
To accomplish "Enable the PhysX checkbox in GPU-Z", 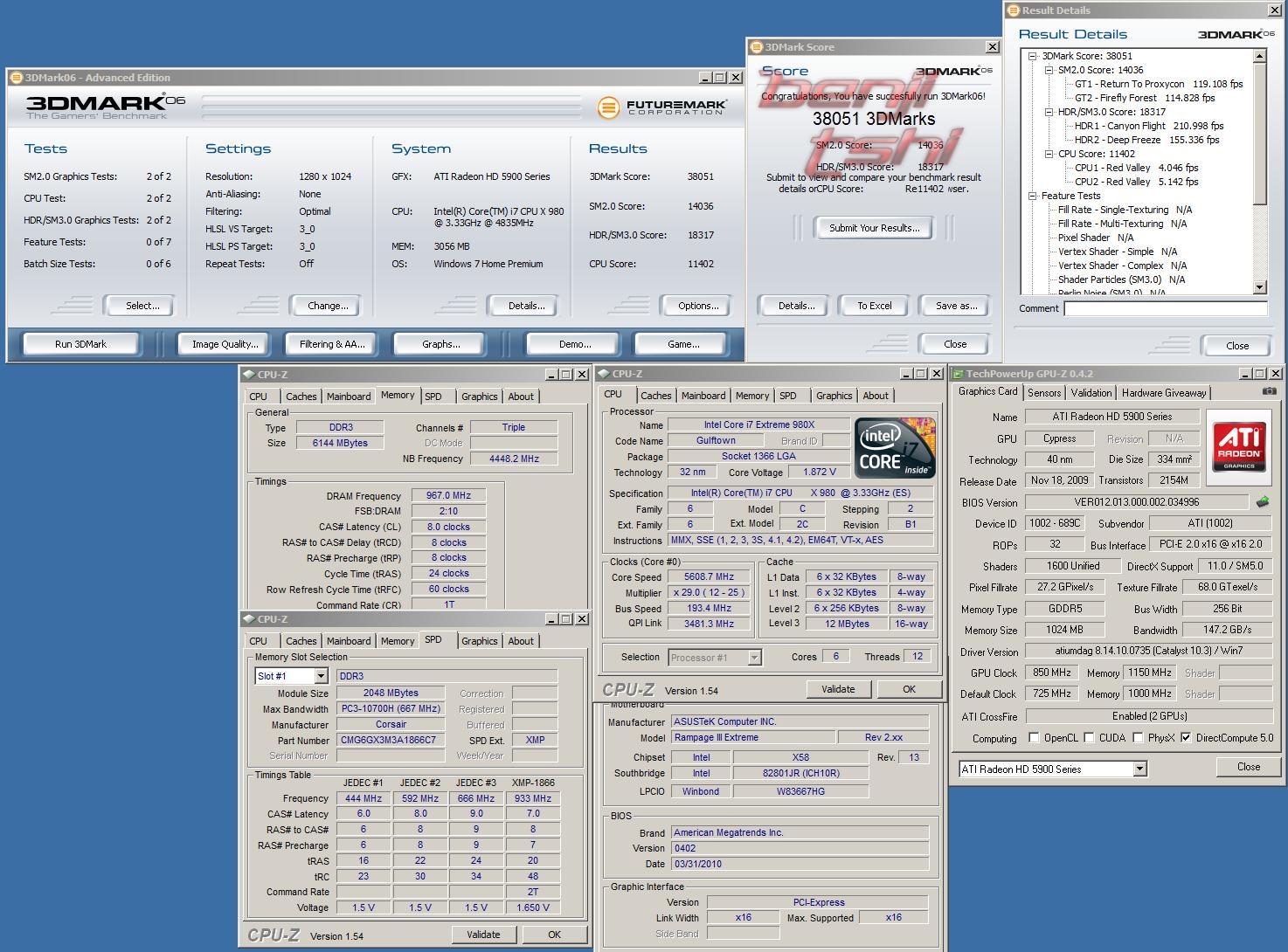I will [1138, 738].
